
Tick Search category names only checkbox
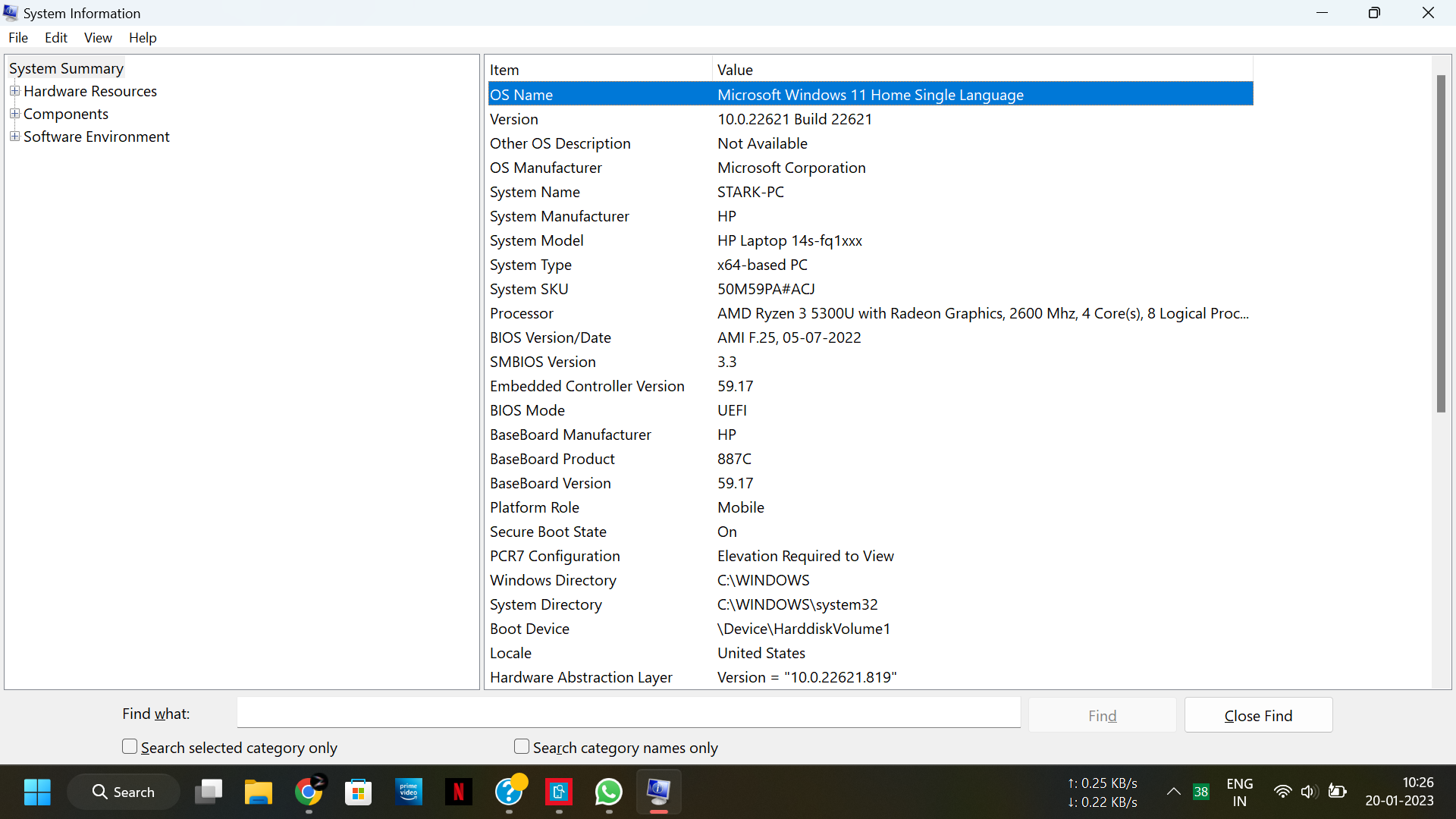coord(522,747)
